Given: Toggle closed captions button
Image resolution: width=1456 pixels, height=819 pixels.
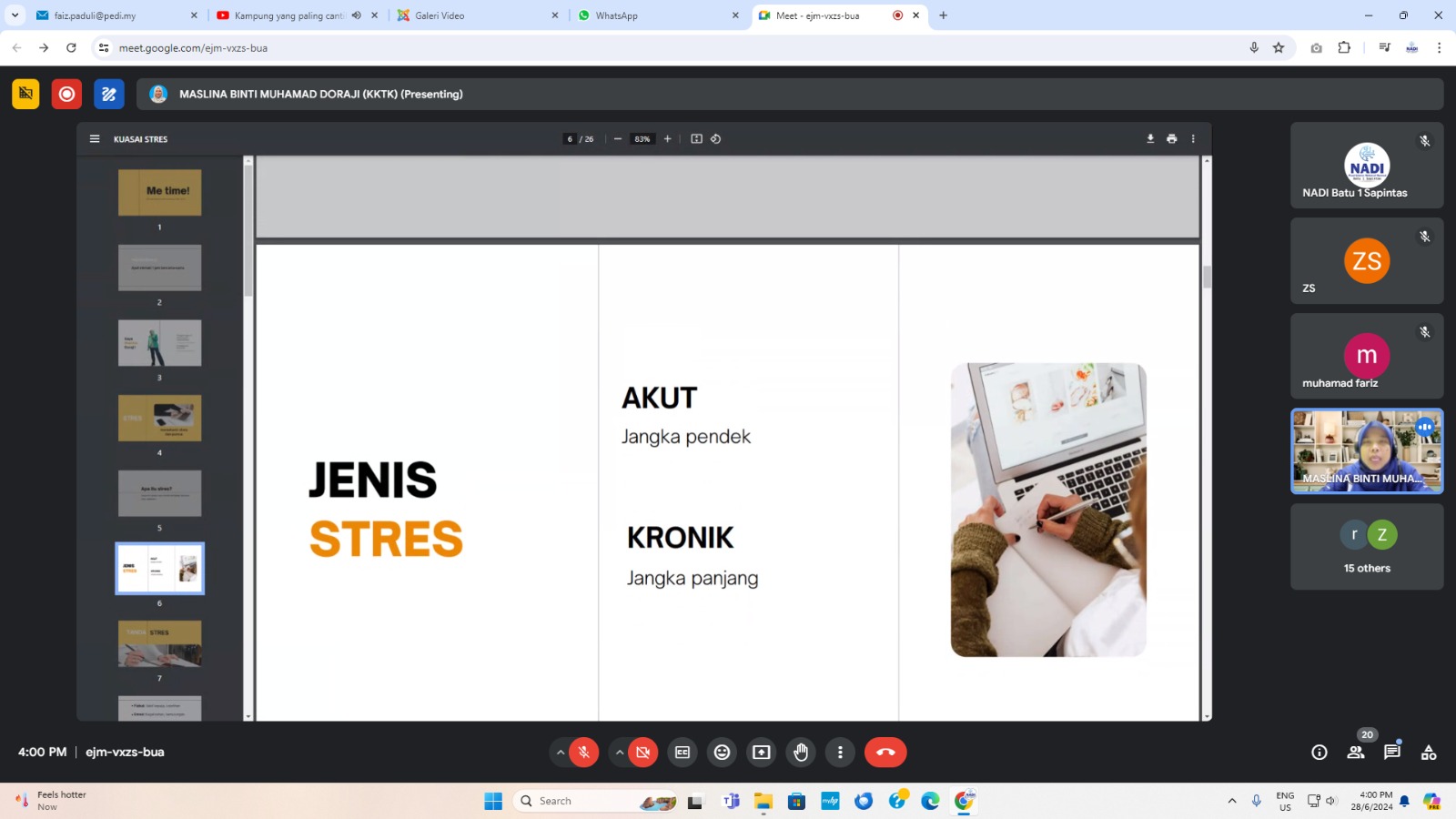Looking at the screenshot, I should [x=682, y=752].
